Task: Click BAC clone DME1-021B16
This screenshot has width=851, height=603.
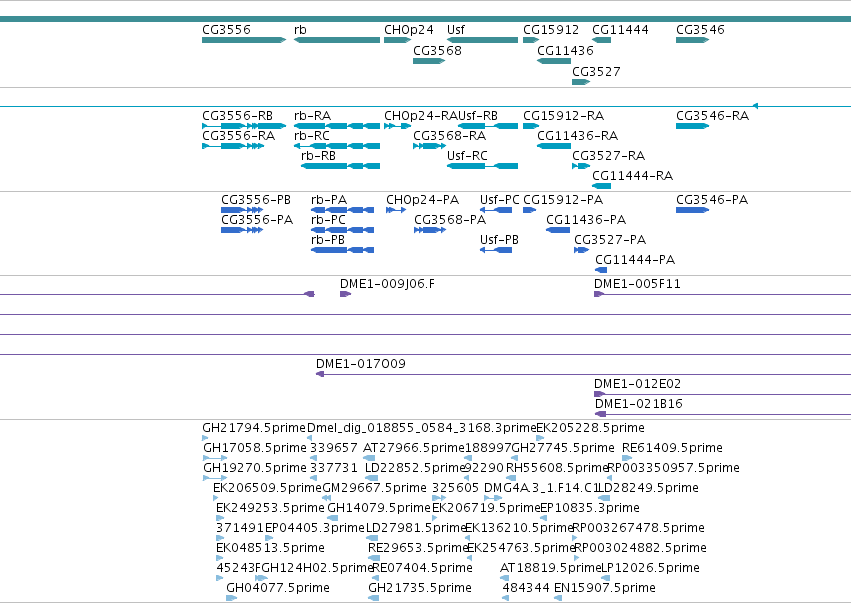Action: coord(723,414)
